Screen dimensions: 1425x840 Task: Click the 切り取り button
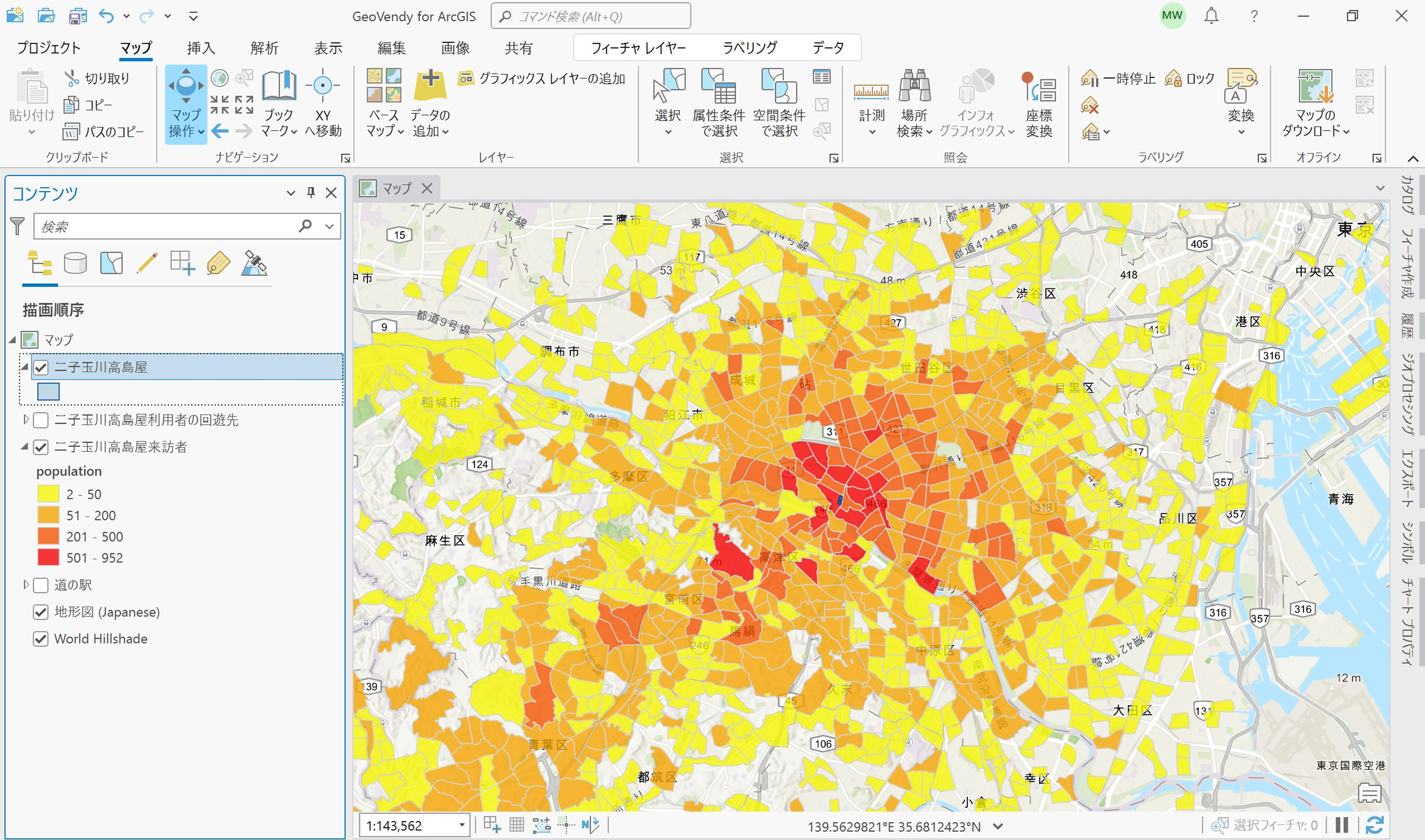(97, 78)
